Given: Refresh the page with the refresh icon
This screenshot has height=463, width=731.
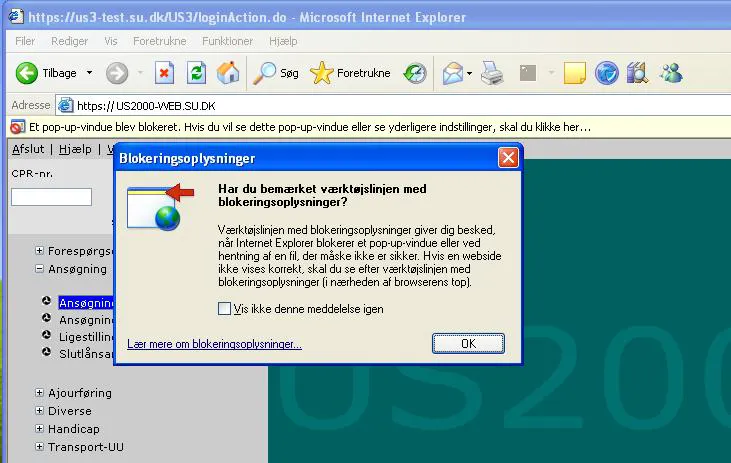Looking at the screenshot, I should [196, 73].
